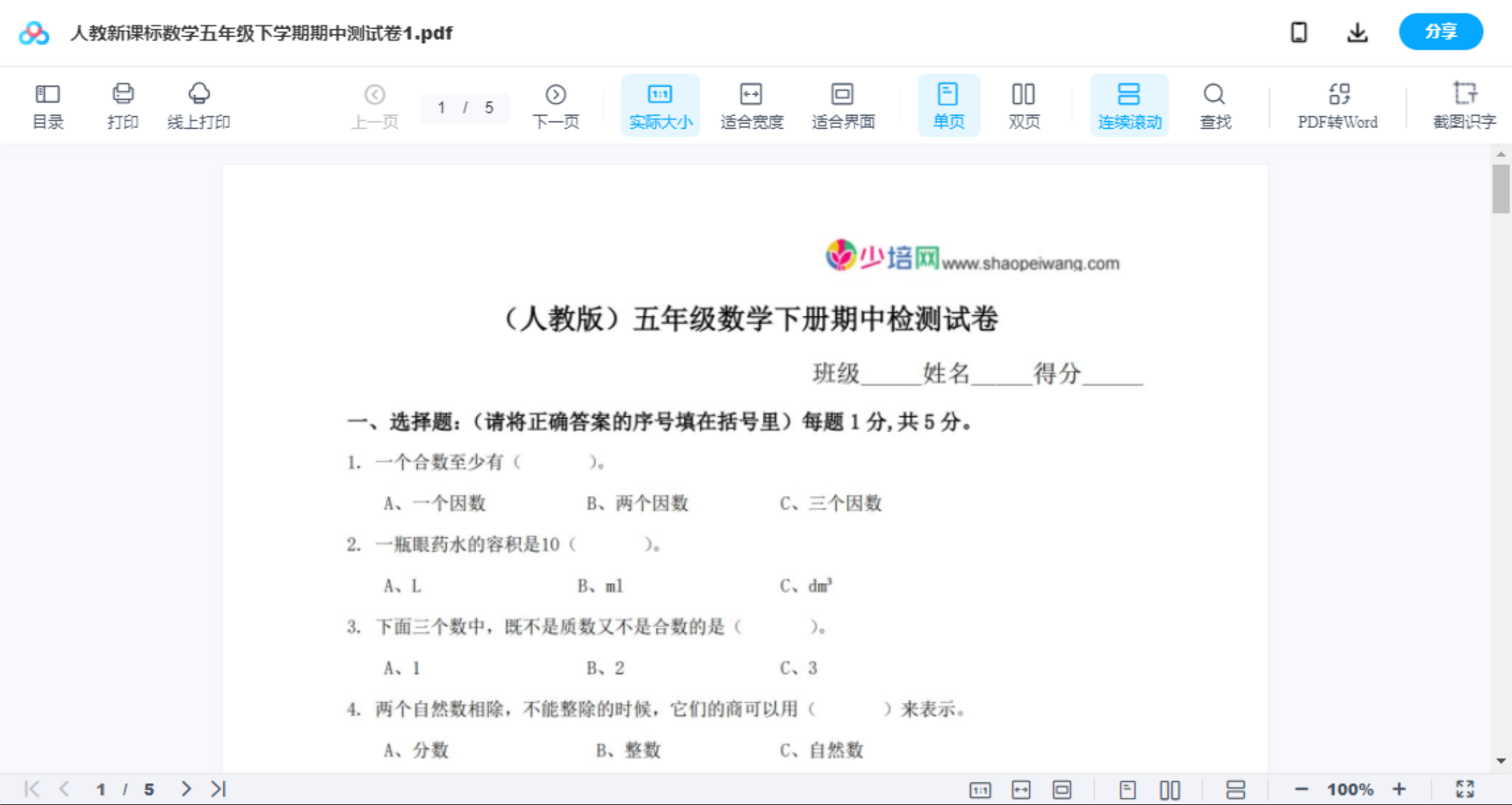Viewport: 1512px width, 805px height.
Task: Enter fullscreen via bottom-right expand icon
Action: pos(1465,788)
